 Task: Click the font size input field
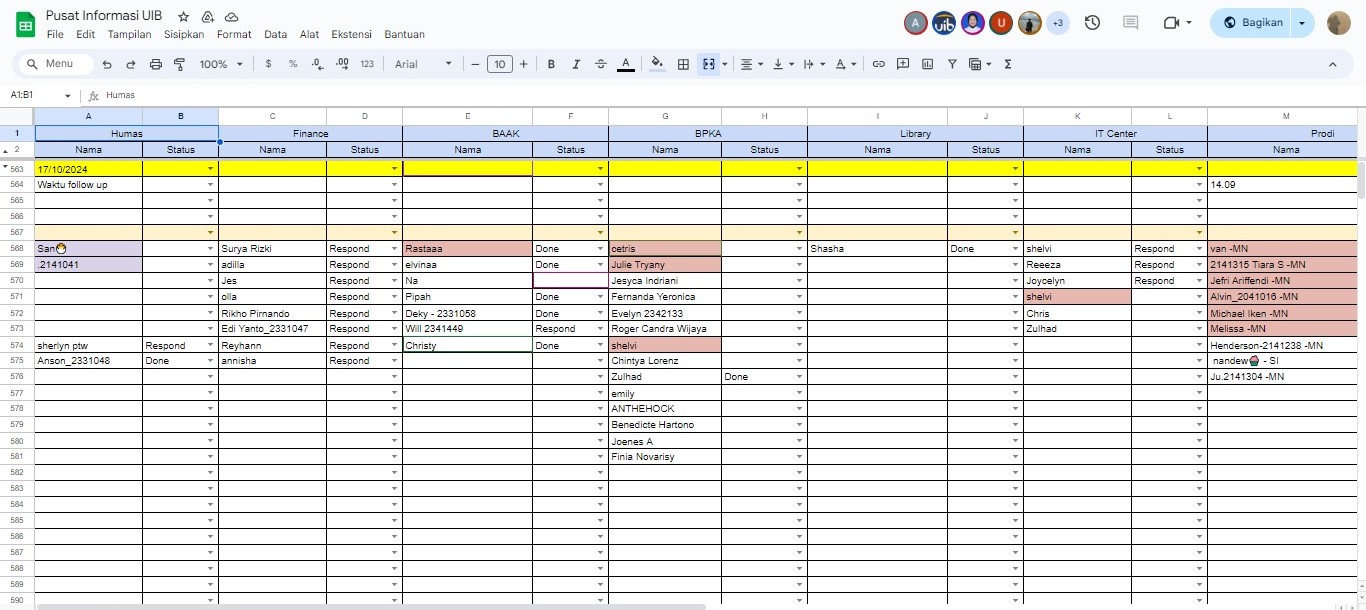tap(499, 64)
